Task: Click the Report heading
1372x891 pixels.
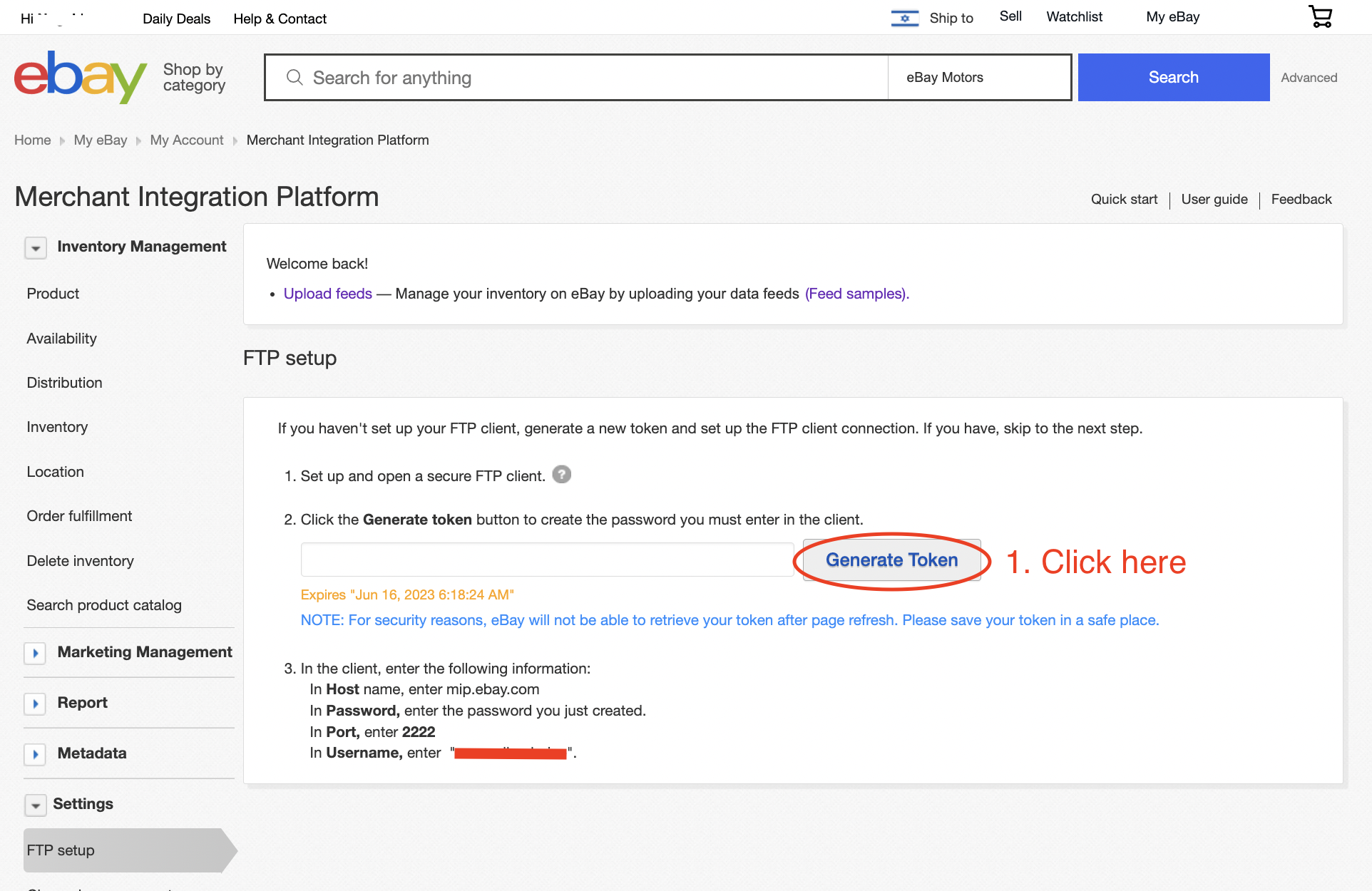Action: [x=82, y=703]
